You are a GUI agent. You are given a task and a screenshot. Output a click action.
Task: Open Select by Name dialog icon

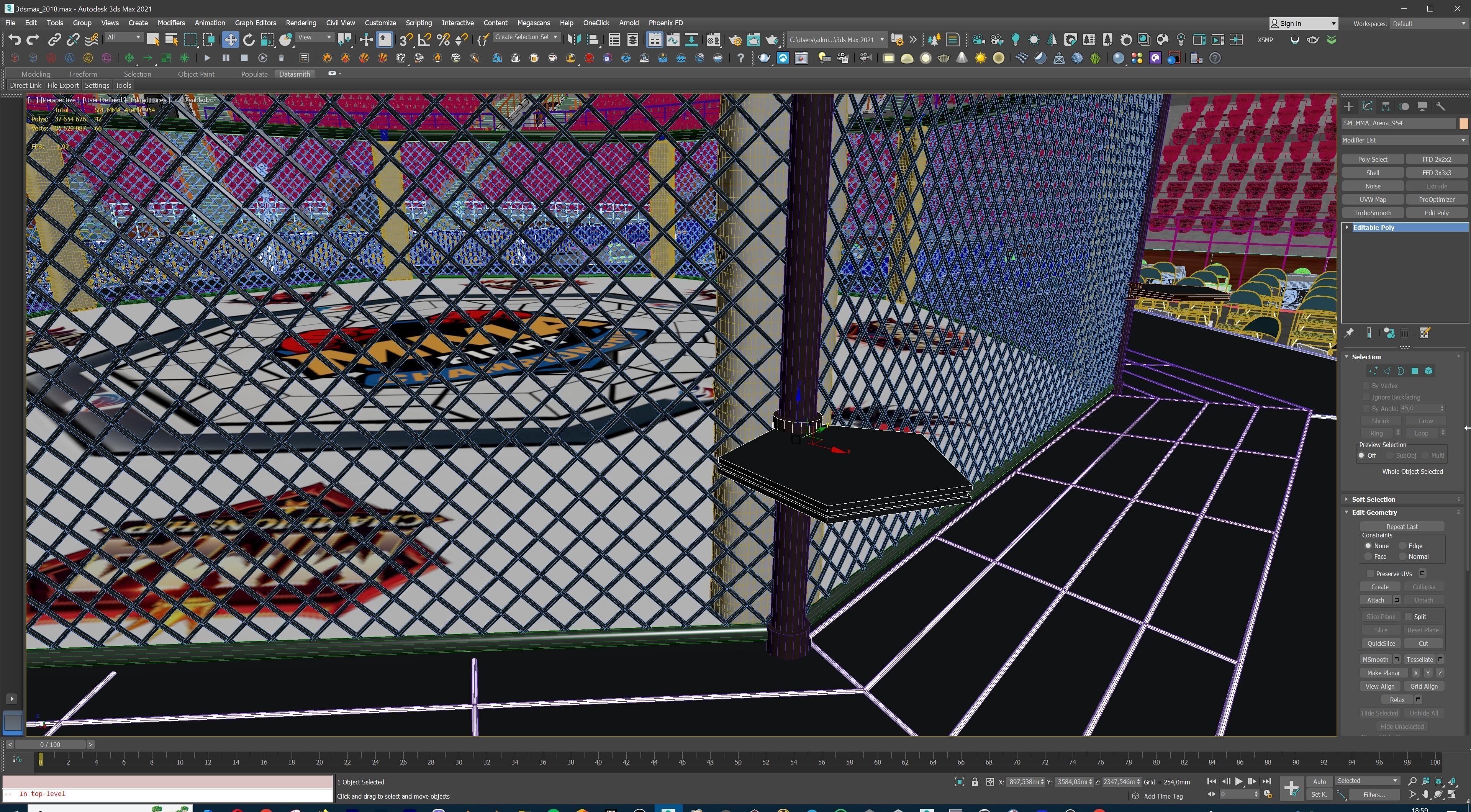[x=171, y=39]
